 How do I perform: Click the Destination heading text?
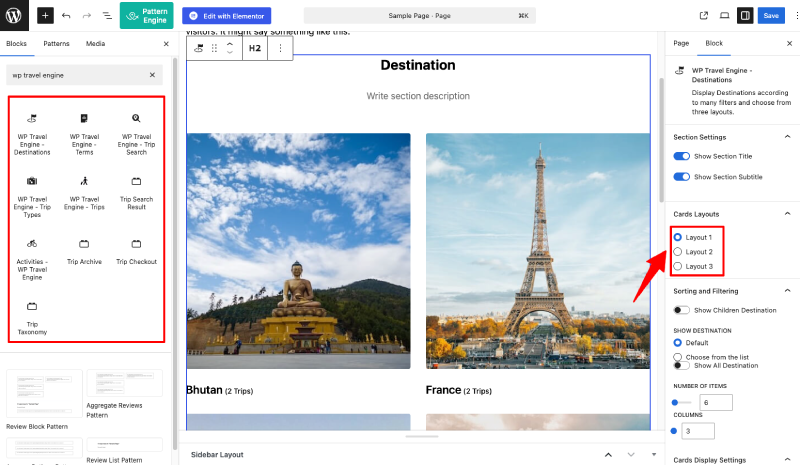pos(418,65)
